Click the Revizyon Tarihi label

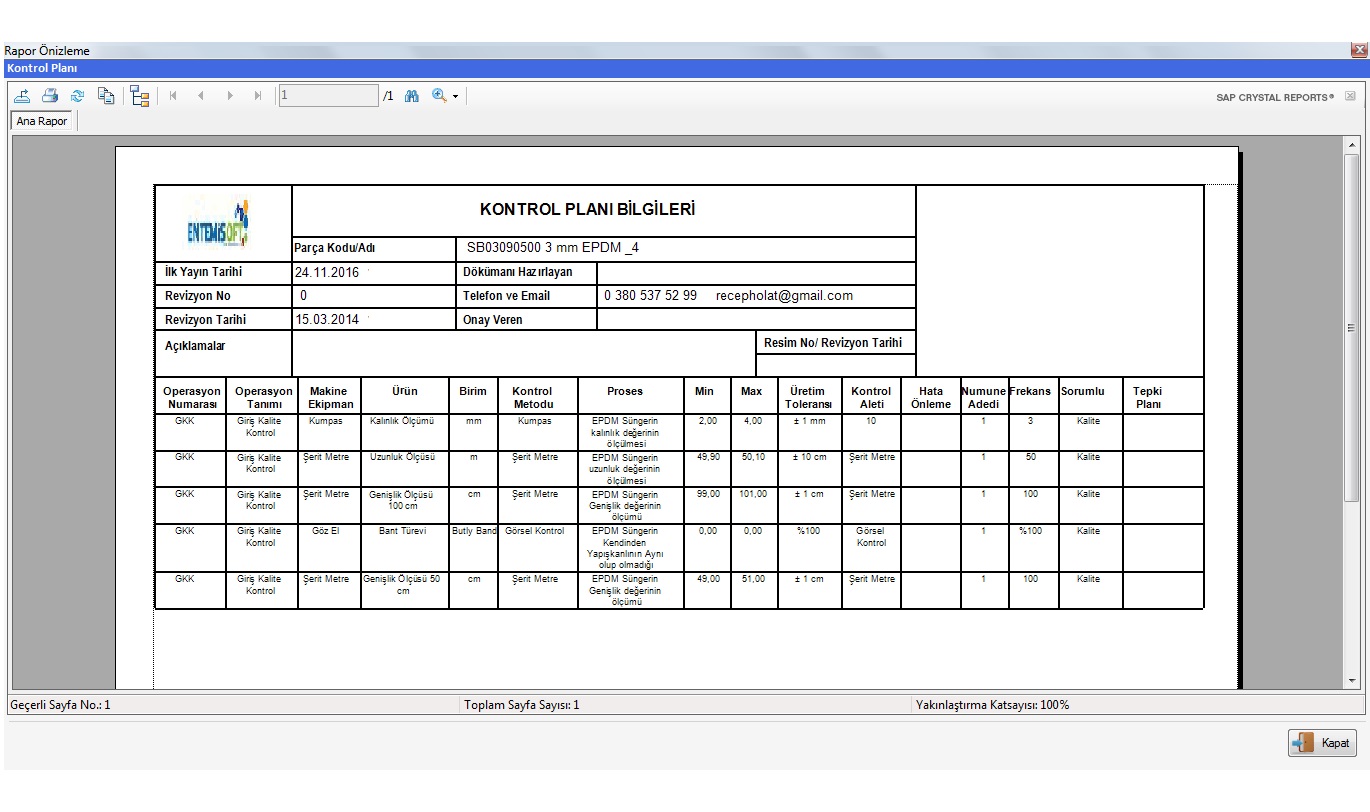pos(205,320)
